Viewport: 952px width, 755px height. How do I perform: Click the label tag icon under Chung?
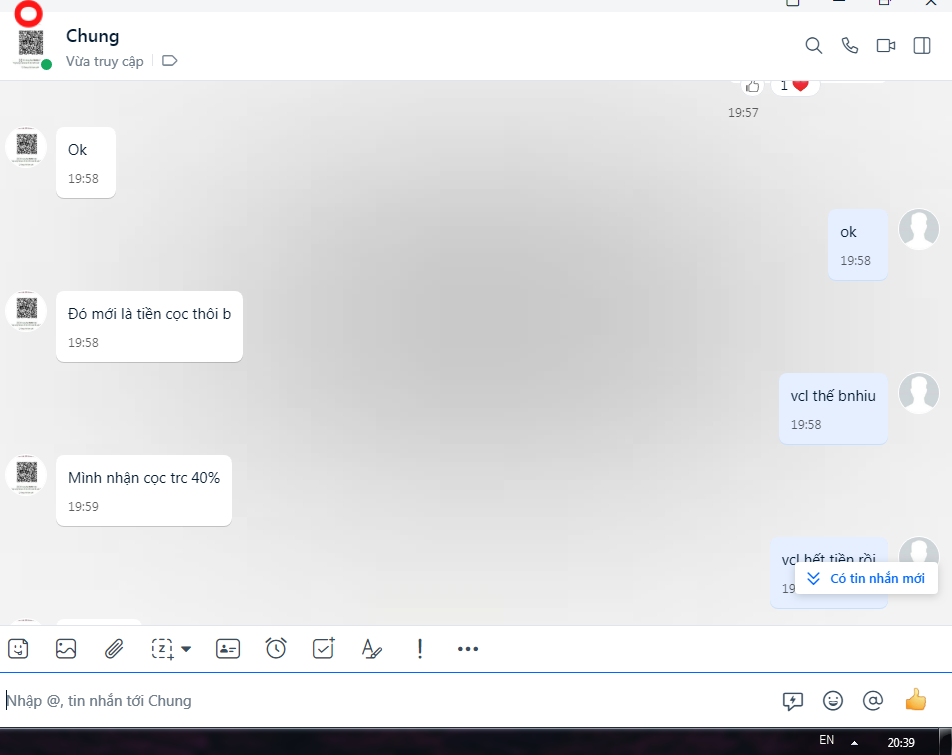click(169, 61)
